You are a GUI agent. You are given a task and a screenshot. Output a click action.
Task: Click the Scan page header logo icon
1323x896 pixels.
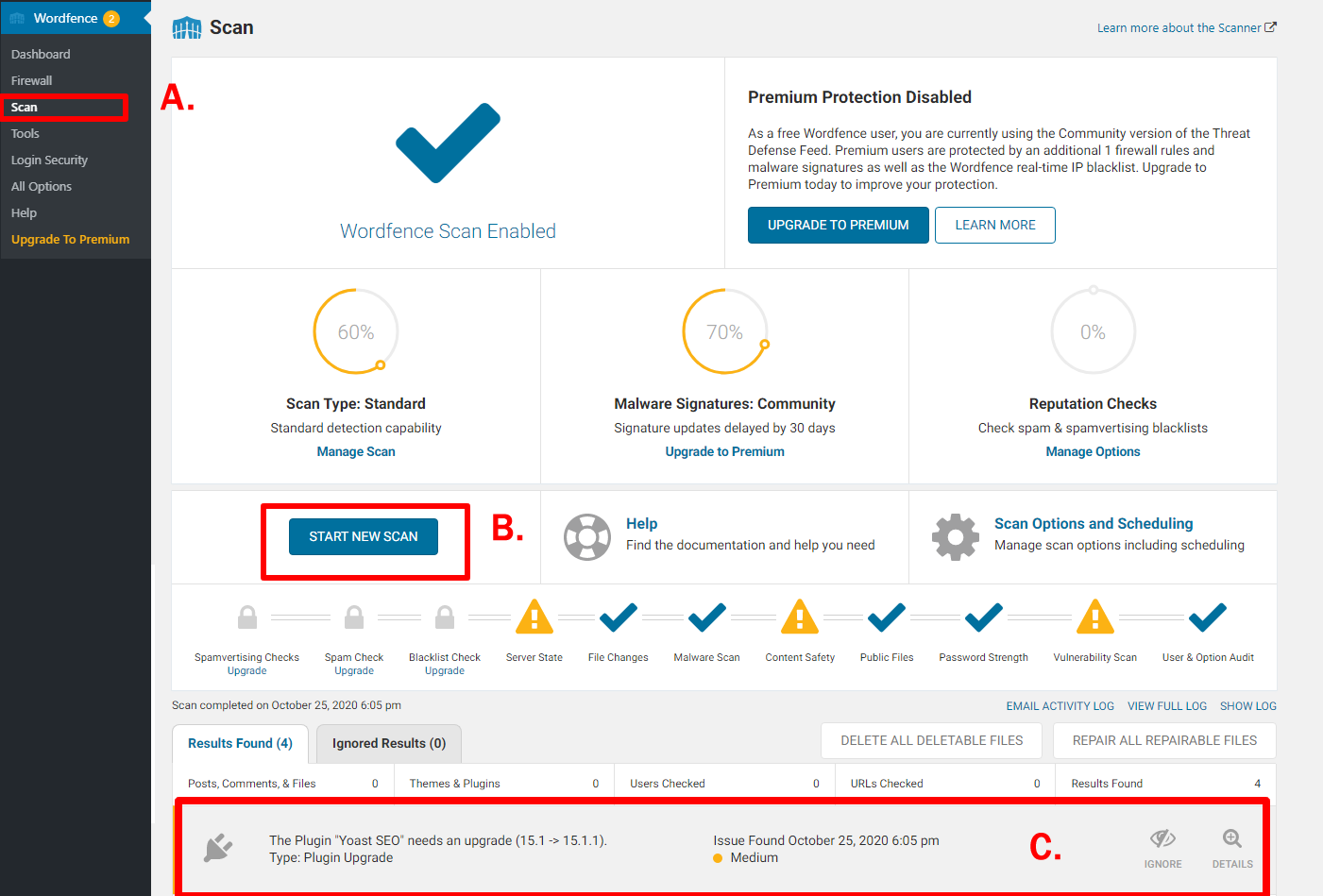click(x=187, y=28)
